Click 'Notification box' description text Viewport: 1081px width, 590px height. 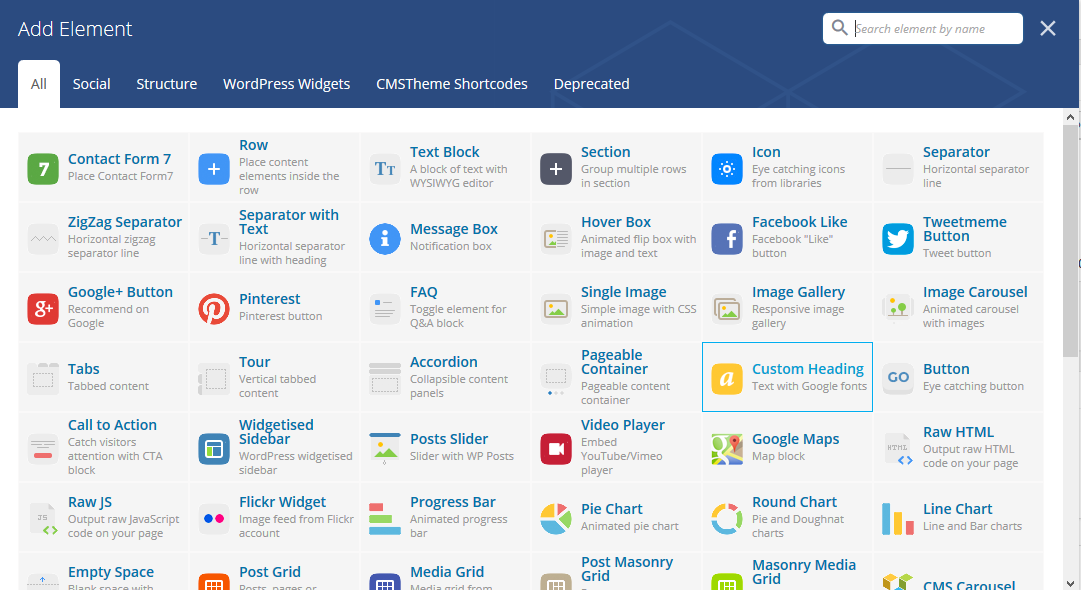(x=451, y=246)
